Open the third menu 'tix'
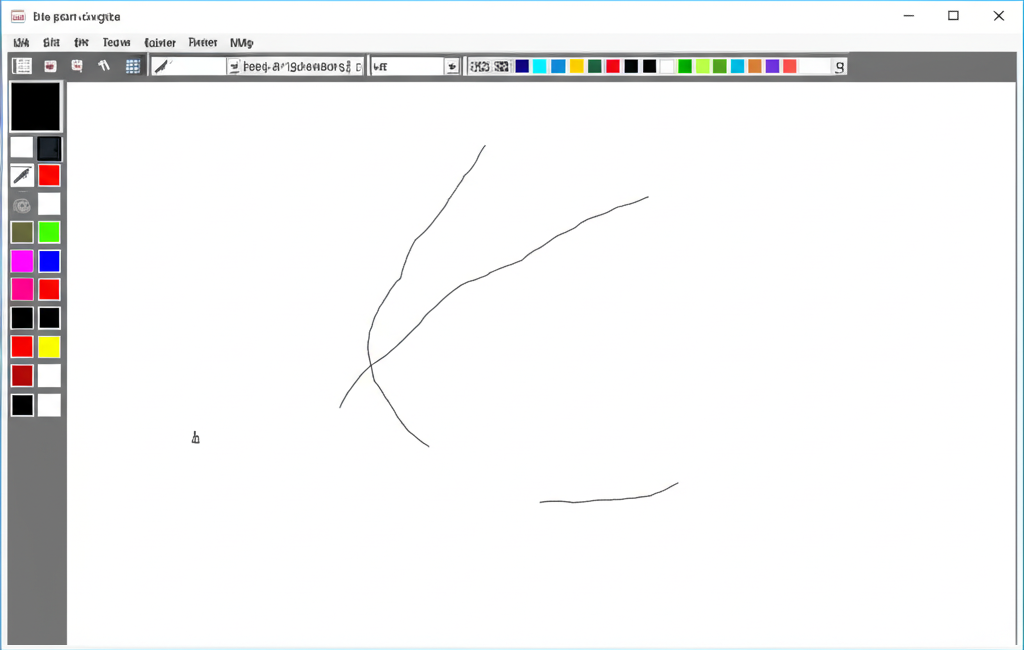Screen dimensions: 1024x650 click(81, 42)
